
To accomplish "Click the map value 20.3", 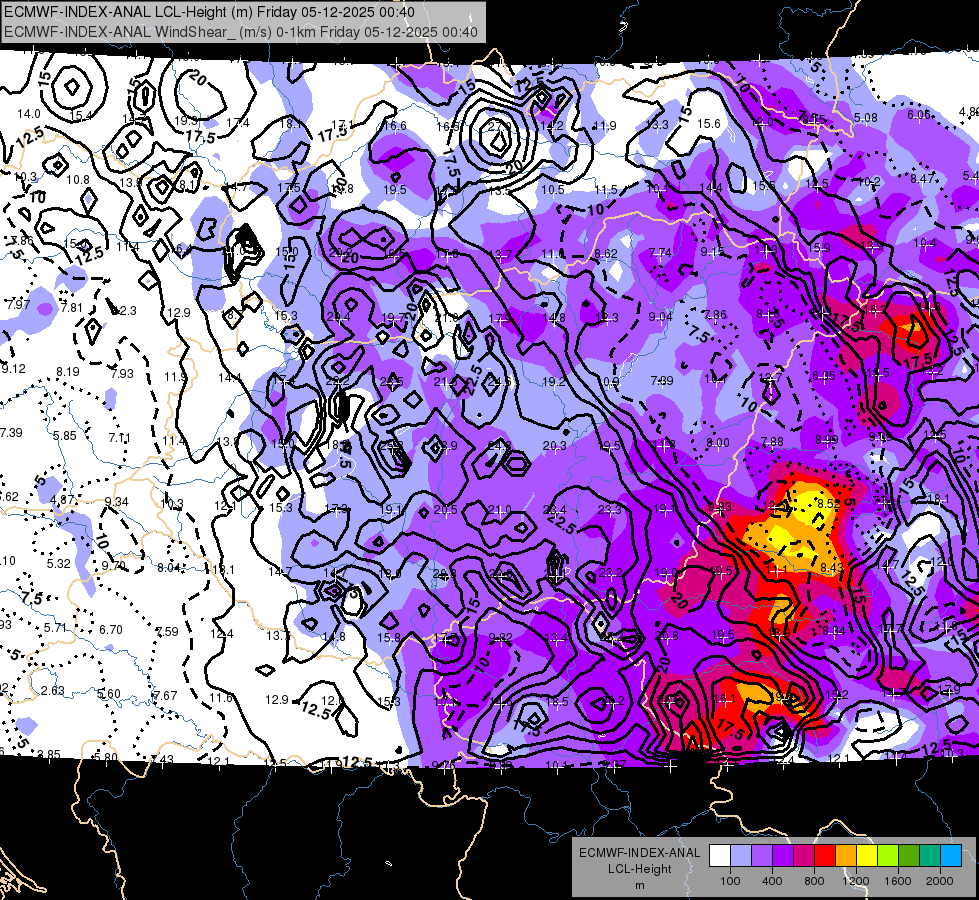I will [554, 445].
